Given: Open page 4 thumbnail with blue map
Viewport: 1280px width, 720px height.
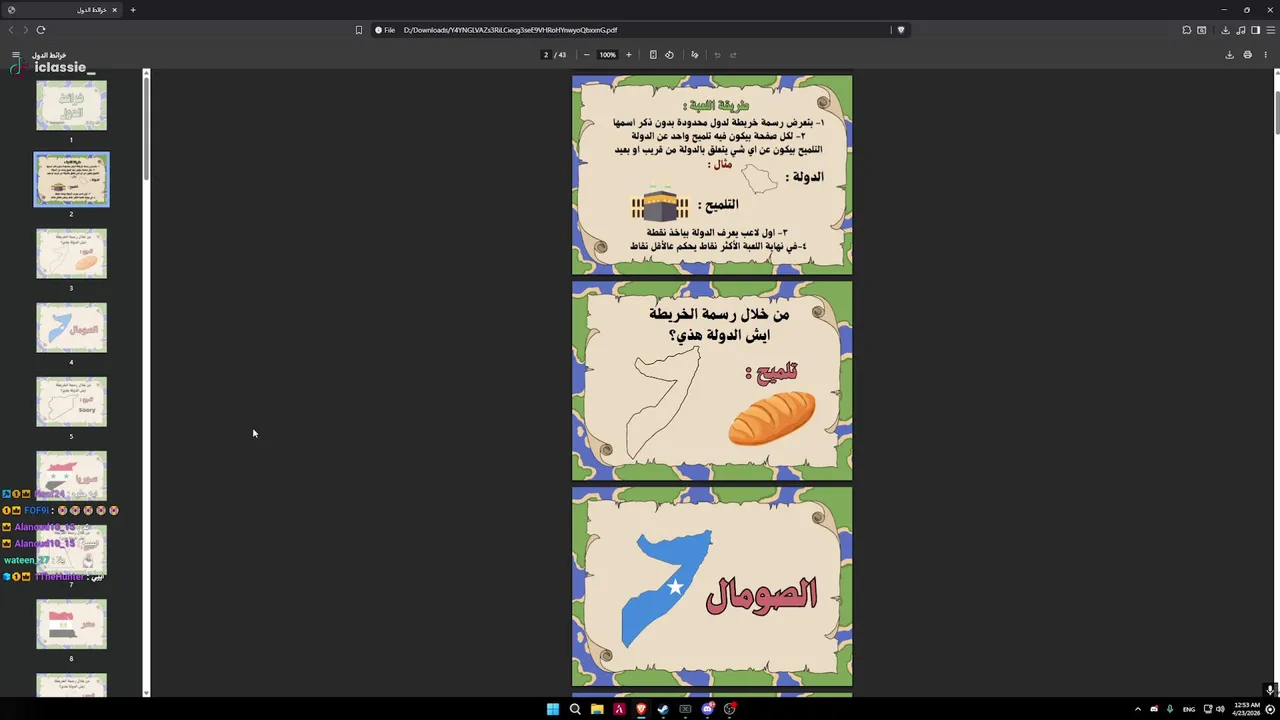Looking at the screenshot, I should click(x=71, y=327).
